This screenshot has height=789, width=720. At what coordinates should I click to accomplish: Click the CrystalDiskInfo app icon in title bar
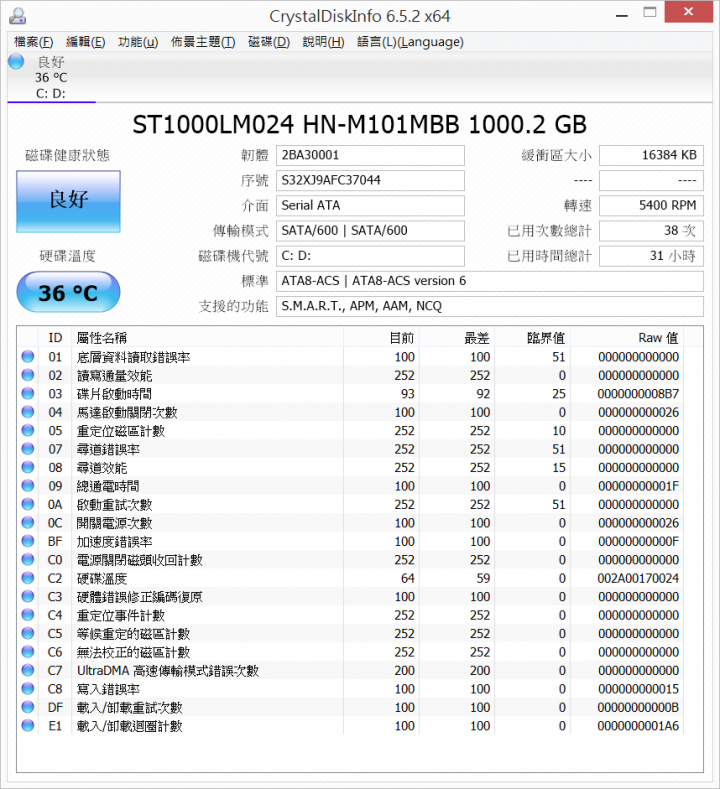[18, 16]
